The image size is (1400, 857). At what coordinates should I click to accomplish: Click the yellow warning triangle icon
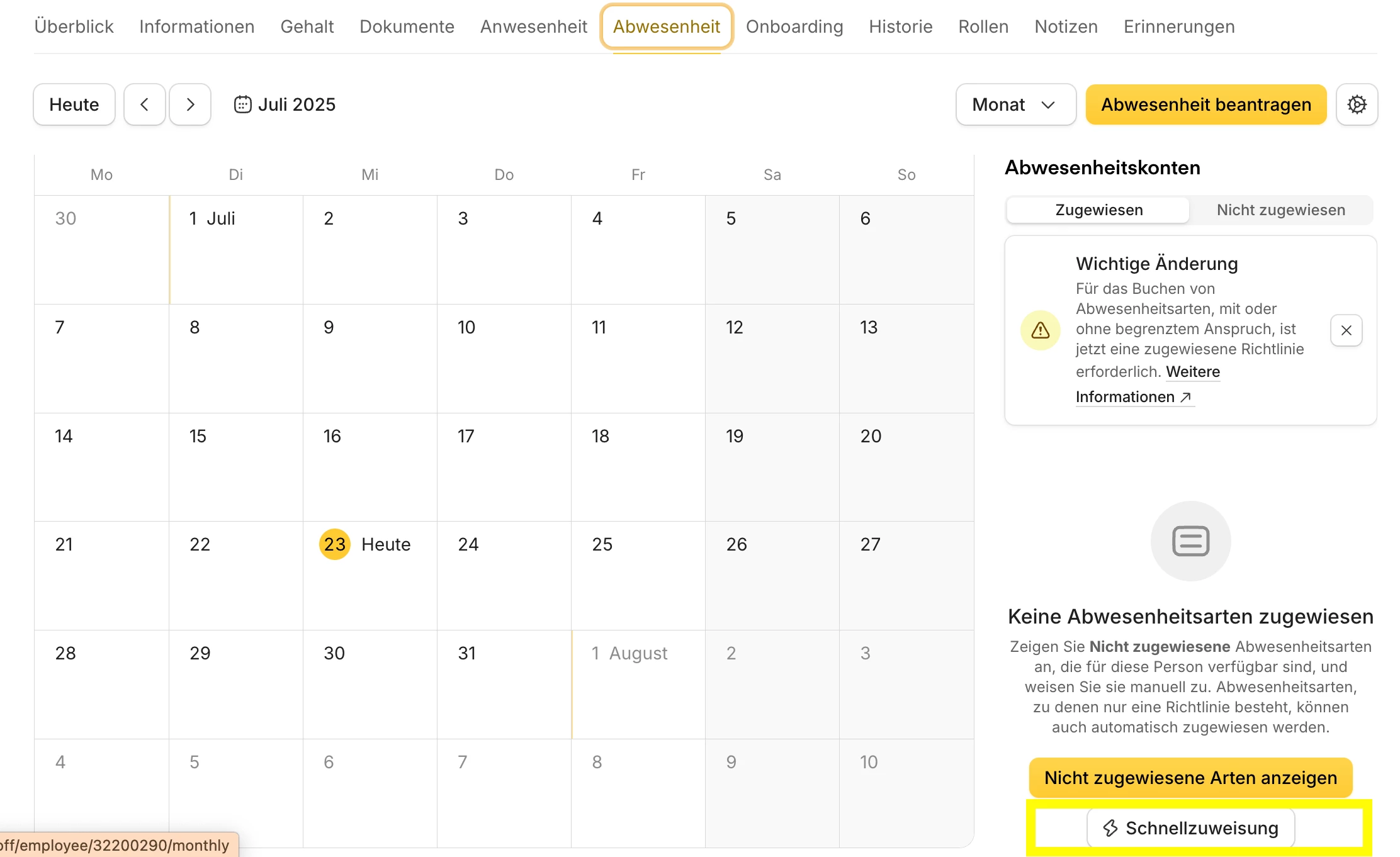(x=1040, y=330)
